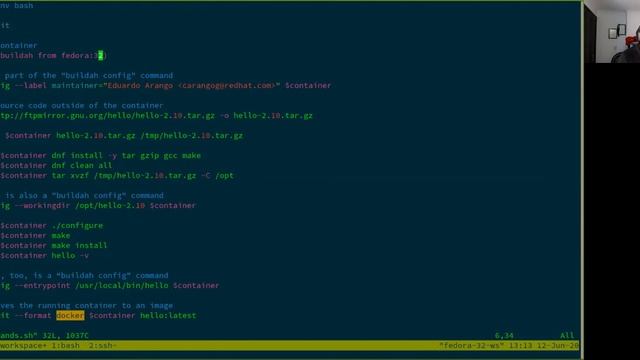Click the comment "is also a buildah config command"
This screenshot has width=640, height=360.
pos(84,196)
